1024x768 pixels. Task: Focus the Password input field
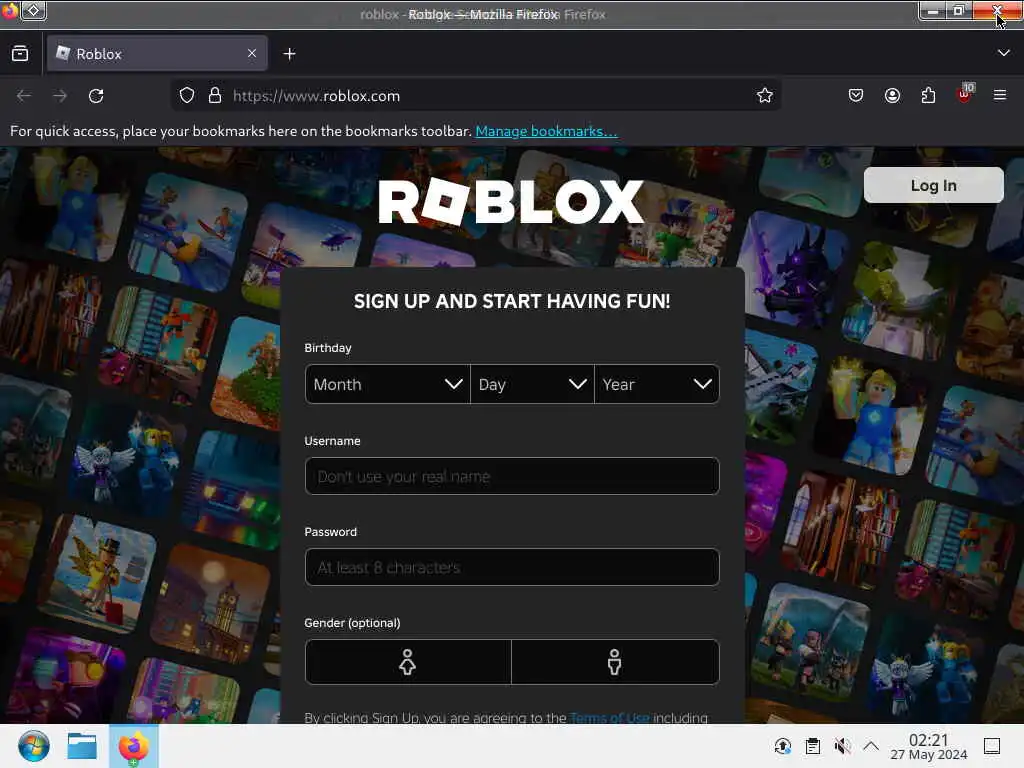512,567
